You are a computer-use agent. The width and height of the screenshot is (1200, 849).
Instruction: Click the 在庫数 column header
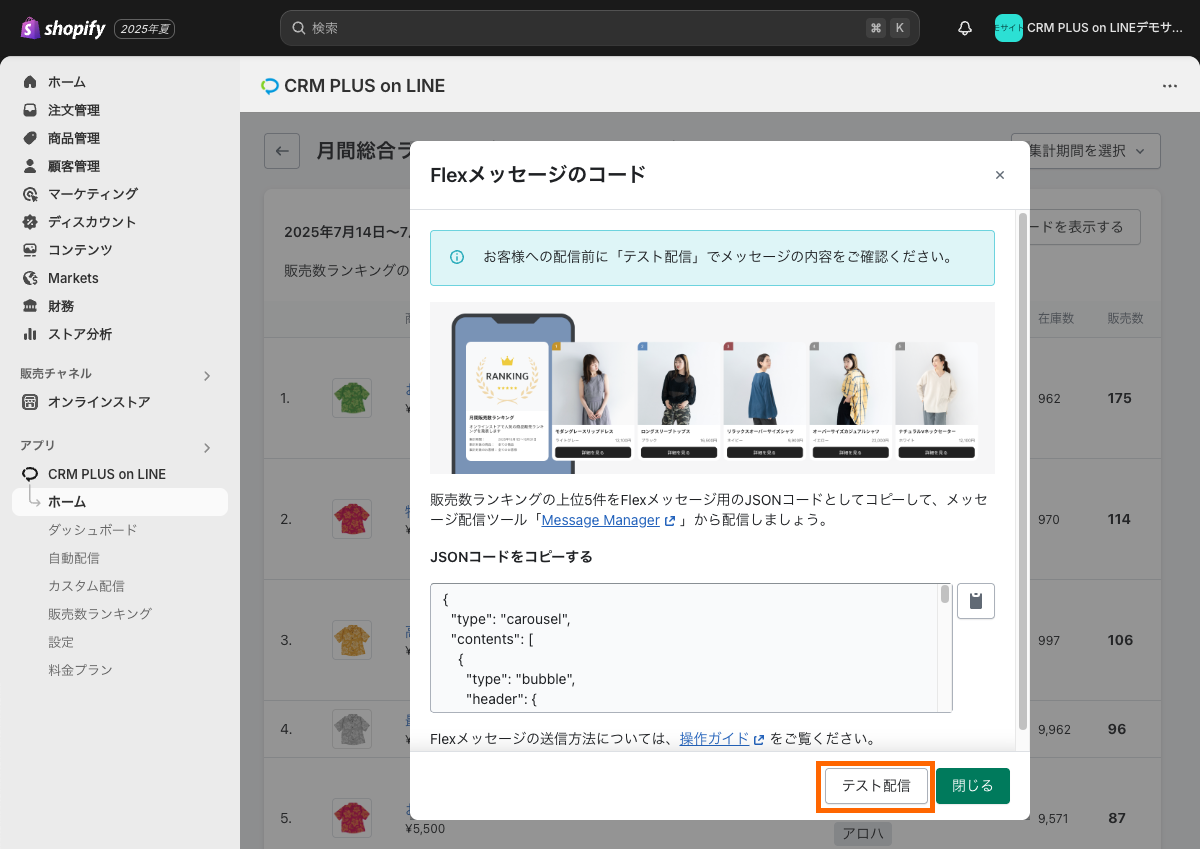coord(1056,318)
